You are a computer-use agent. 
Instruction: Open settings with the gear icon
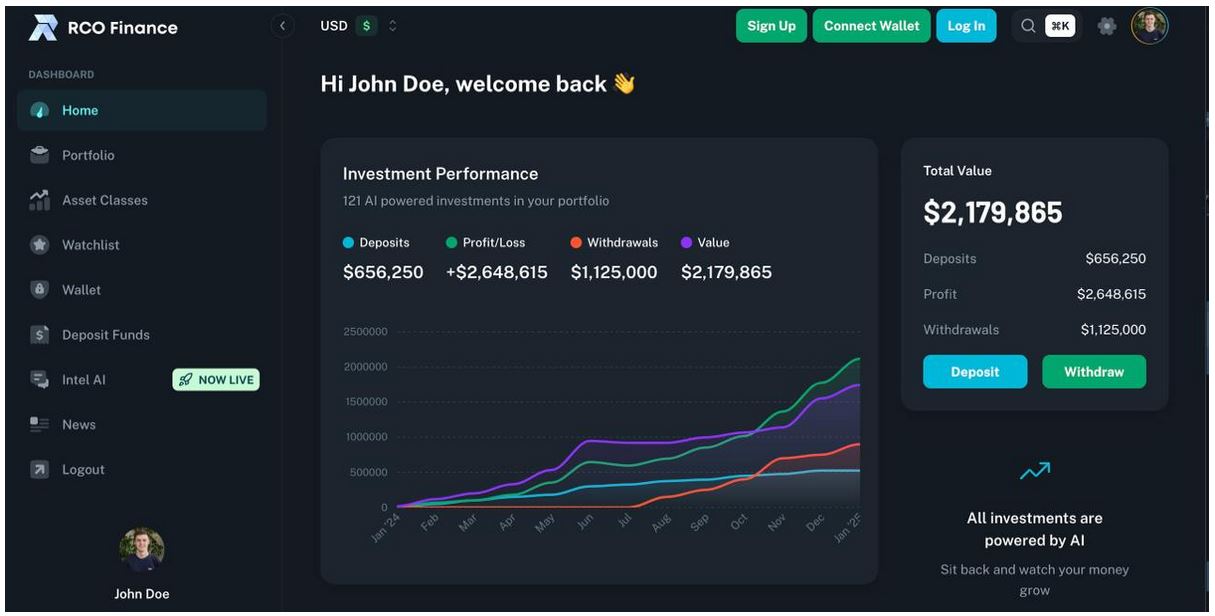[x=1107, y=26]
